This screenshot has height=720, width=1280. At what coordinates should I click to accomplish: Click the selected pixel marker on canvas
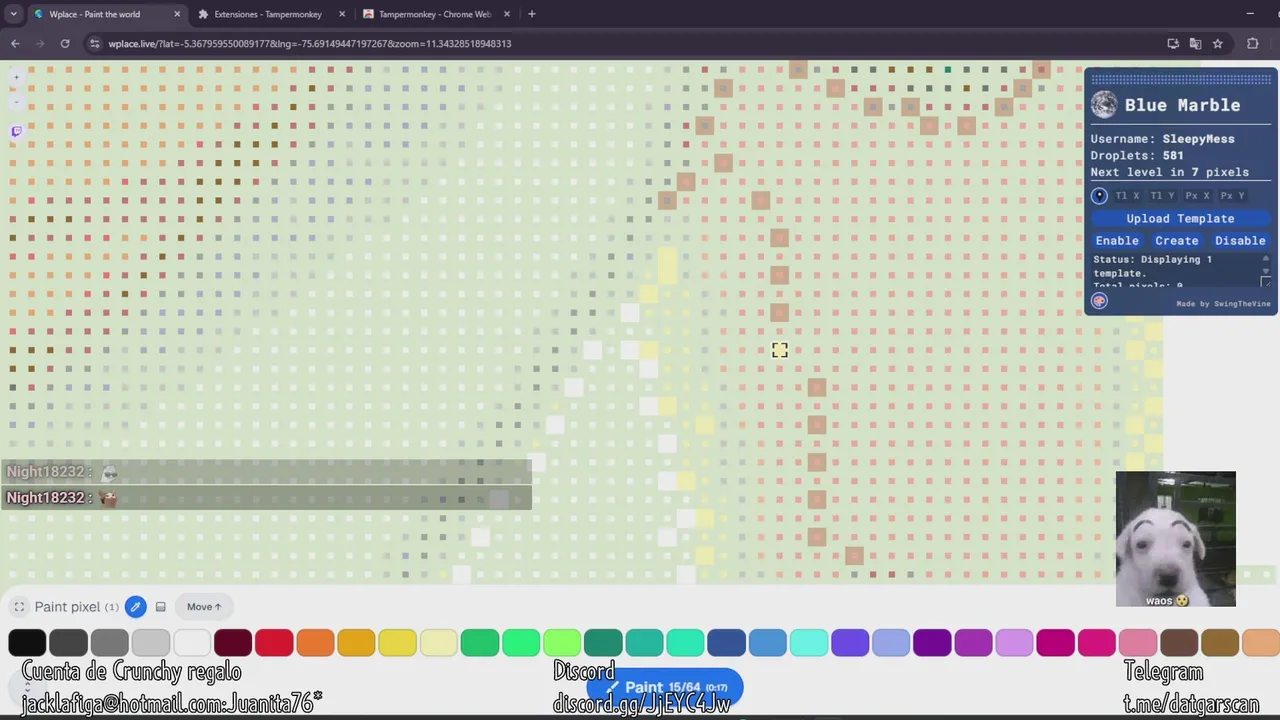(x=780, y=350)
